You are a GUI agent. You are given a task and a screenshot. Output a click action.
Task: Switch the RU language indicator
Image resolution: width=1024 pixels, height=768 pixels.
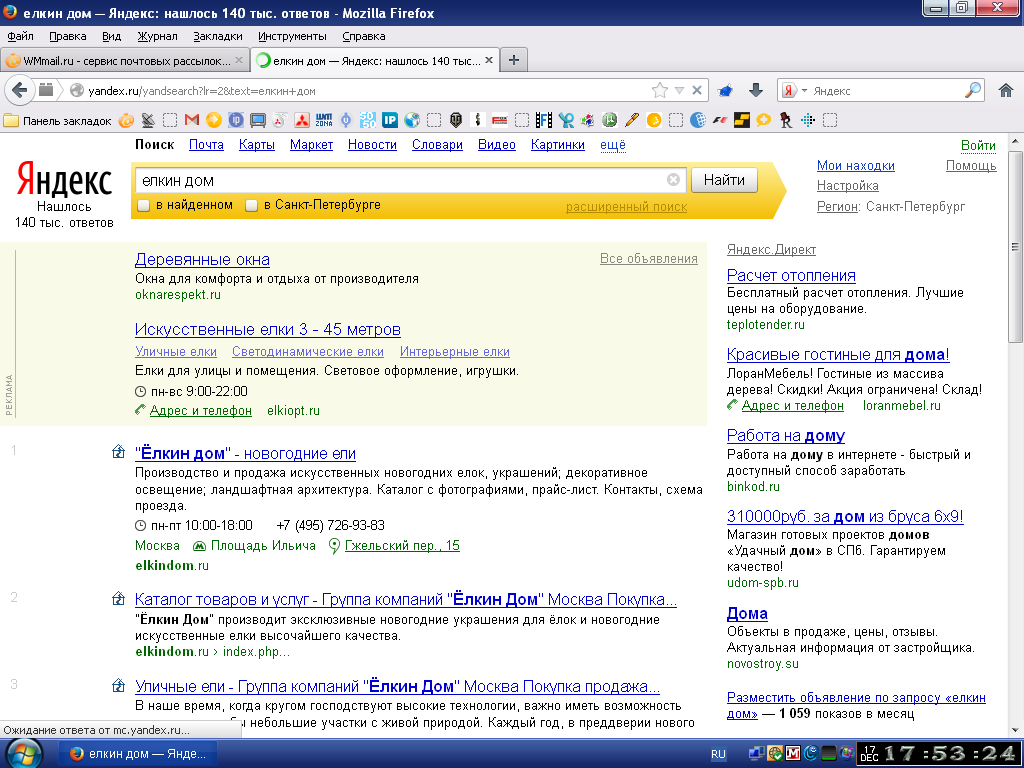718,754
